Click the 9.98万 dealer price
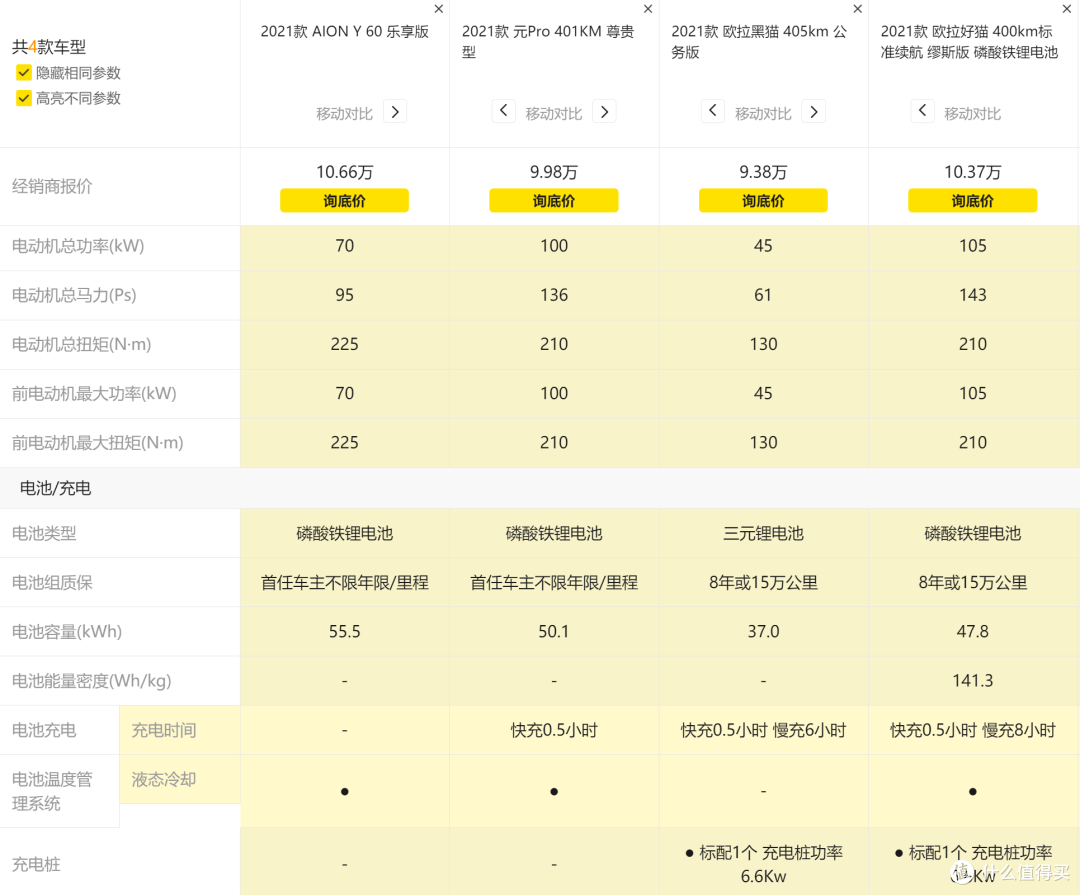1080x895 pixels. pyautogui.click(x=554, y=172)
